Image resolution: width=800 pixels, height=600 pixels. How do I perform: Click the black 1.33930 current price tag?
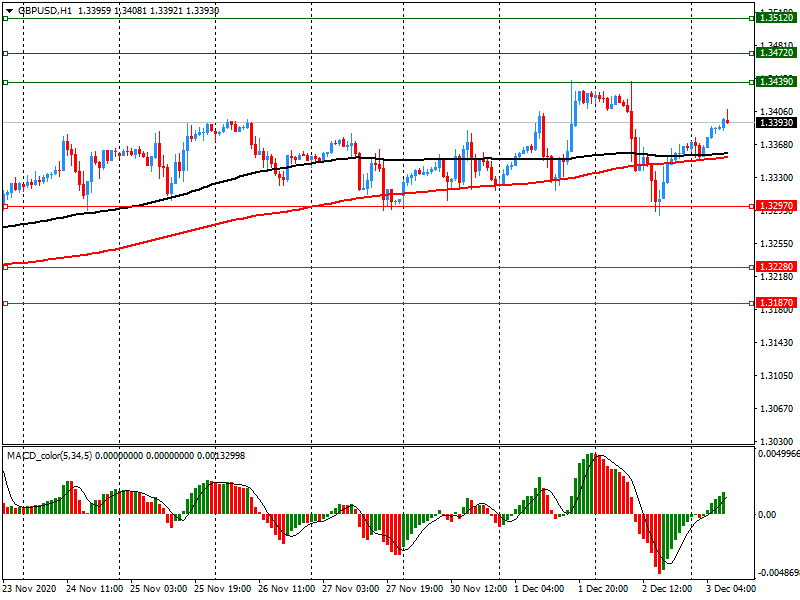click(x=776, y=122)
